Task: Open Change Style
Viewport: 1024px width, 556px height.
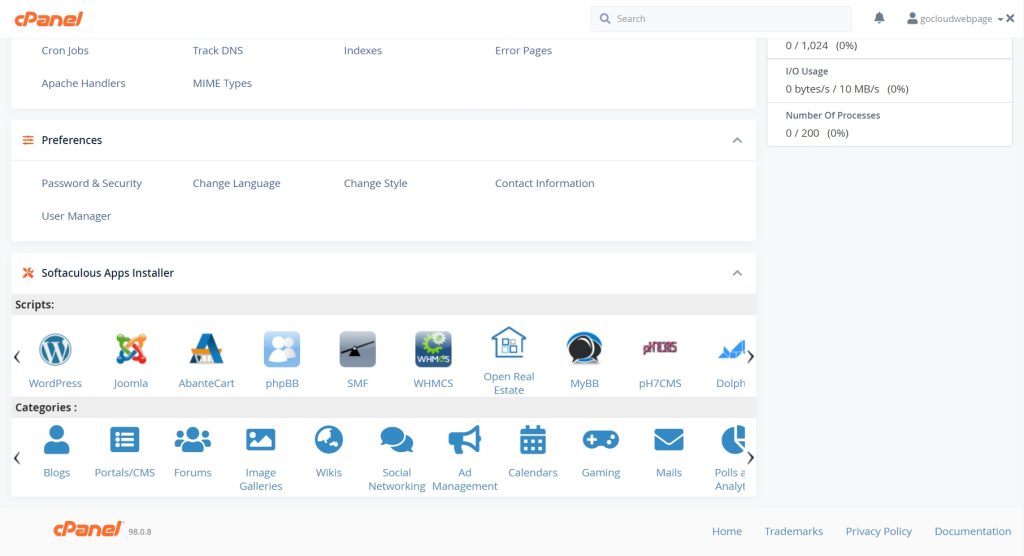Action: coord(376,184)
